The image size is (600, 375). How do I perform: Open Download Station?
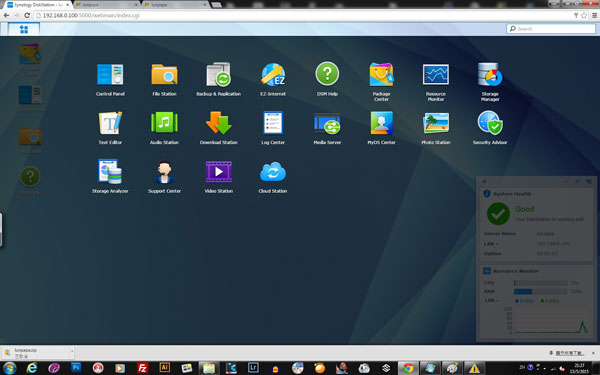tap(218, 128)
